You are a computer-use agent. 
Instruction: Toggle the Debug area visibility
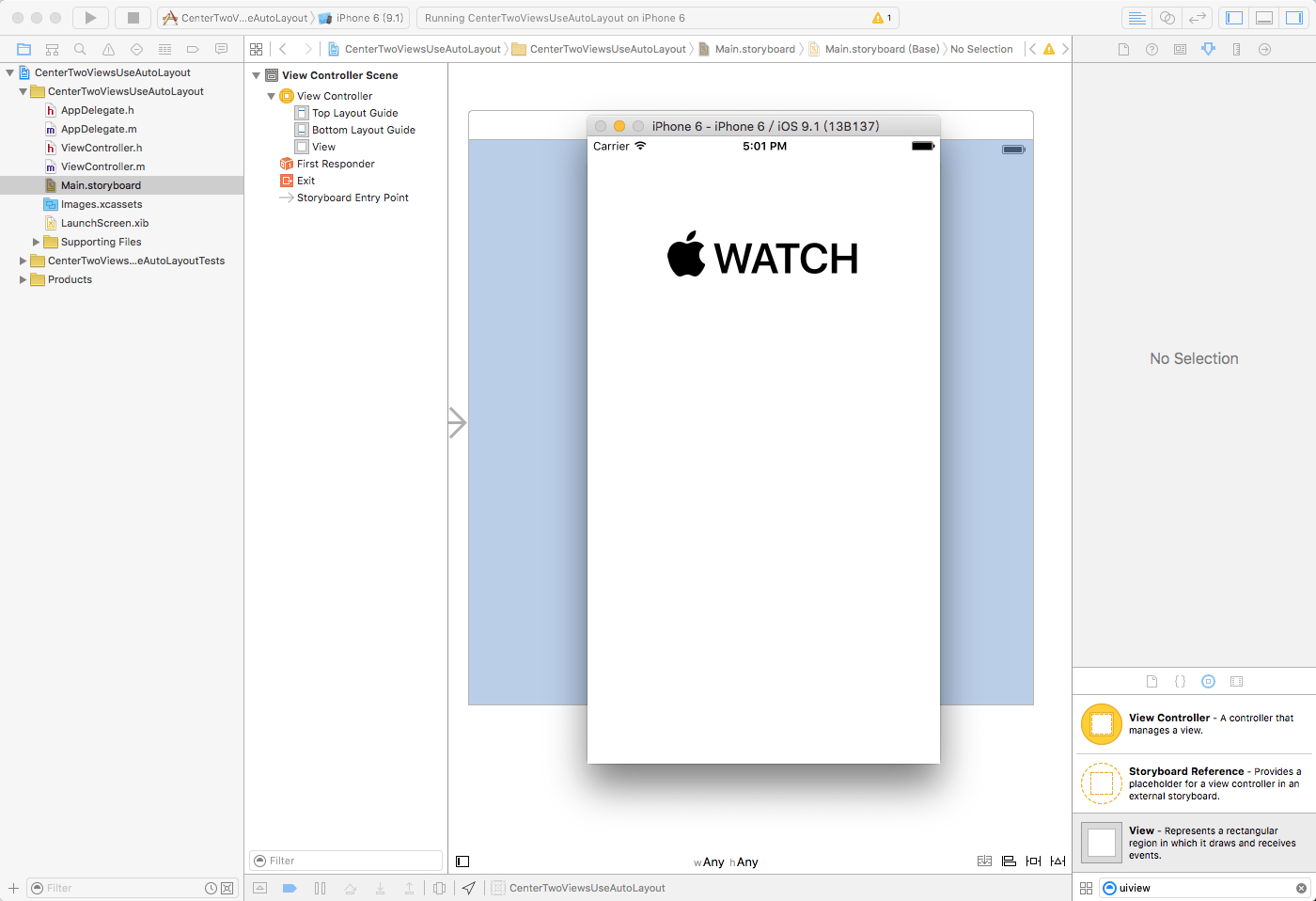pyautogui.click(x=1264, y=18)
